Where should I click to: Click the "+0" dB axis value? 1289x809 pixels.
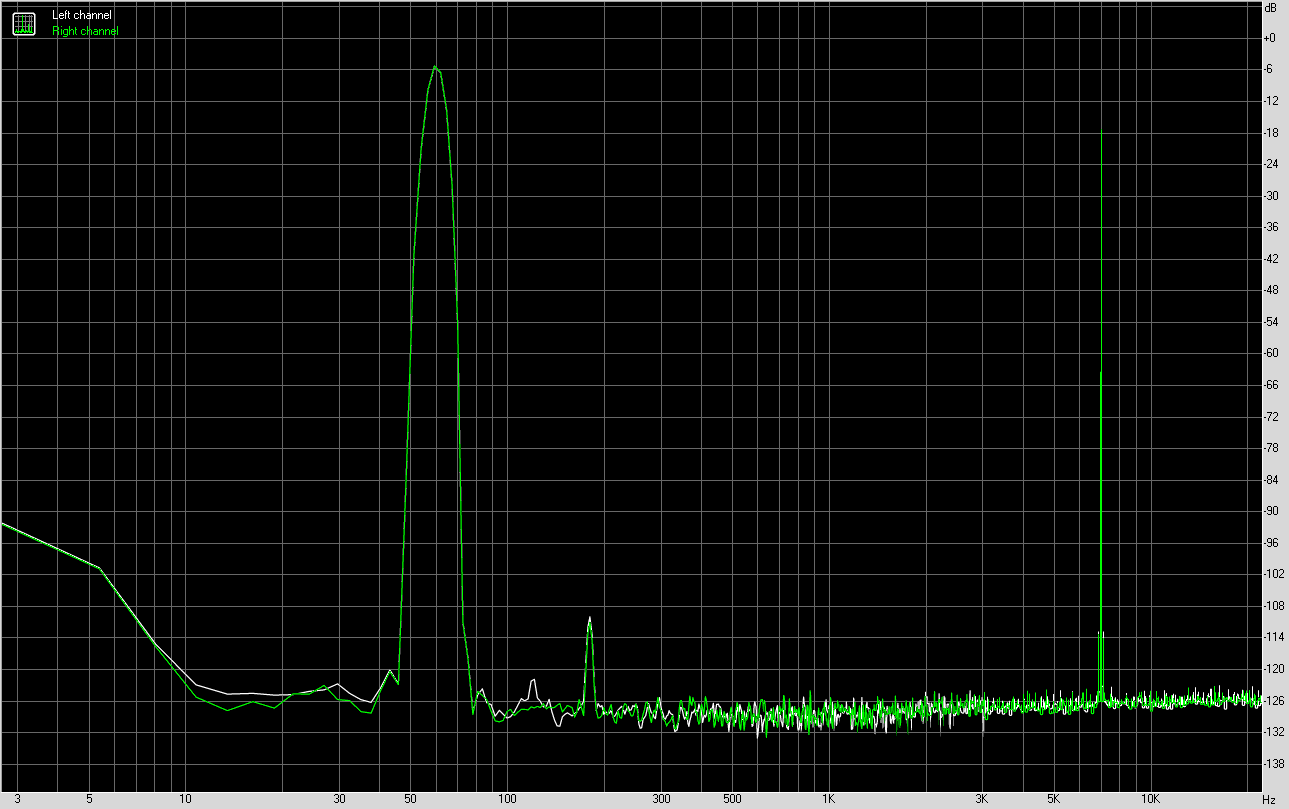tap(1270, 38)
